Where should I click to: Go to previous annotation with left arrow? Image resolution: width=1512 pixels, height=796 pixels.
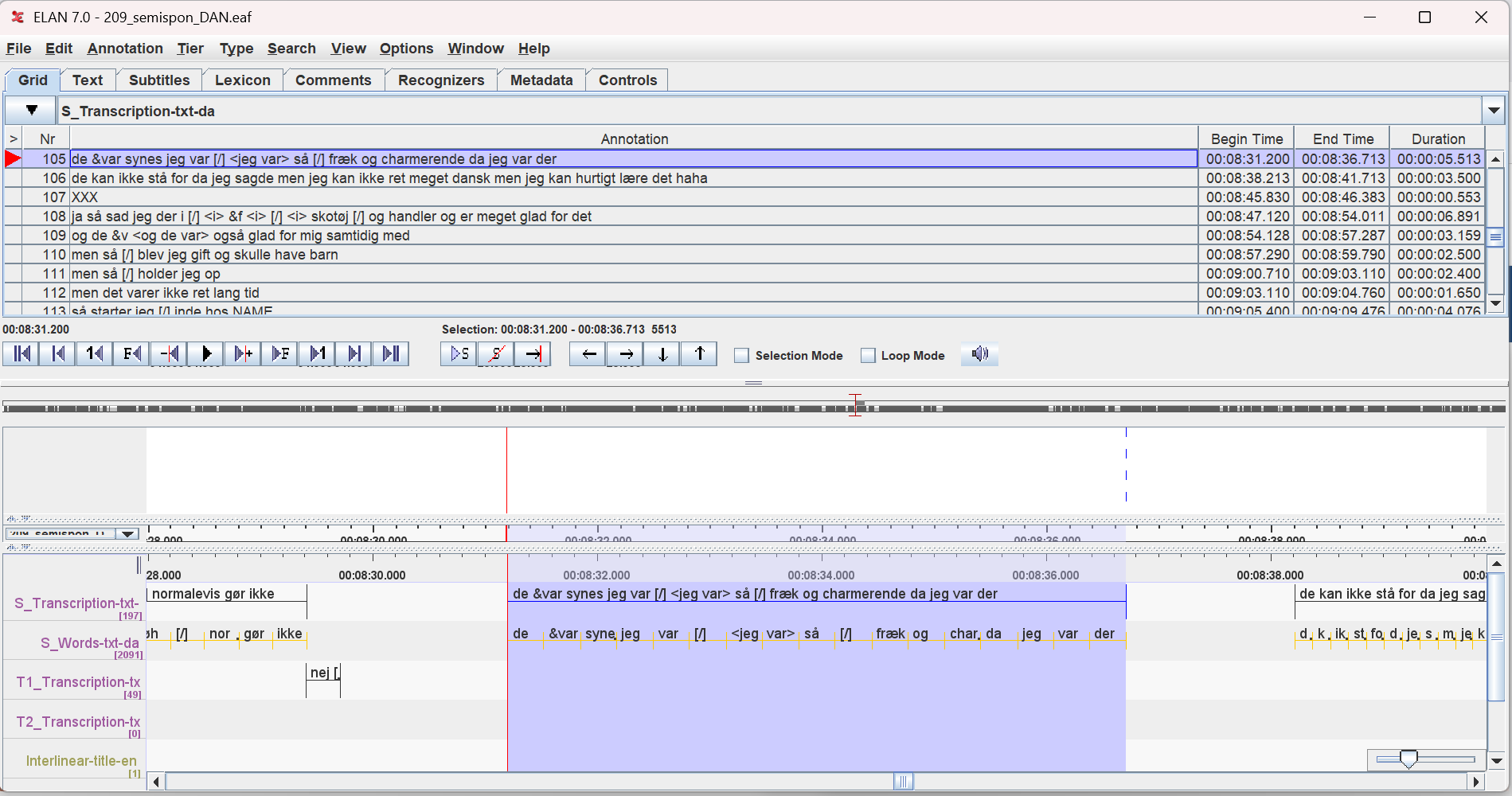pos(588,354)
